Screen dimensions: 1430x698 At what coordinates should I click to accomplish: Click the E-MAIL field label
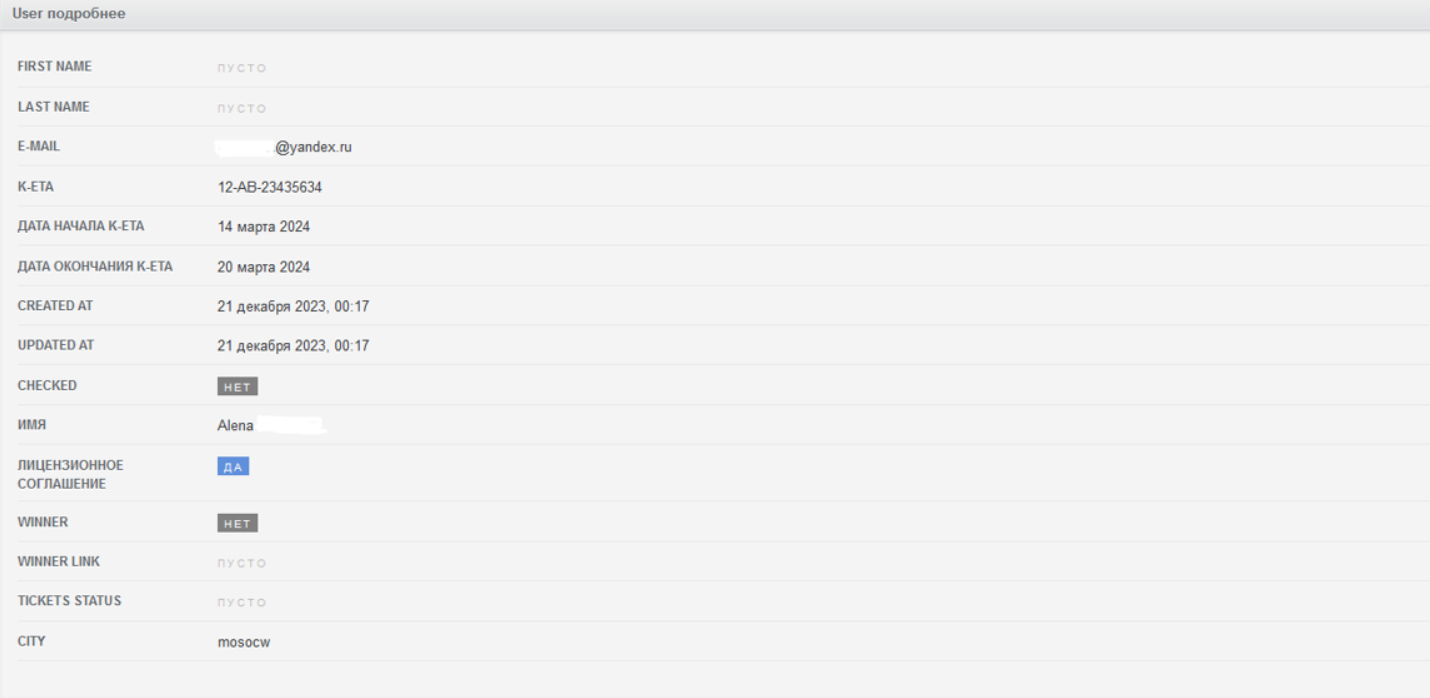tap(39, 146)
